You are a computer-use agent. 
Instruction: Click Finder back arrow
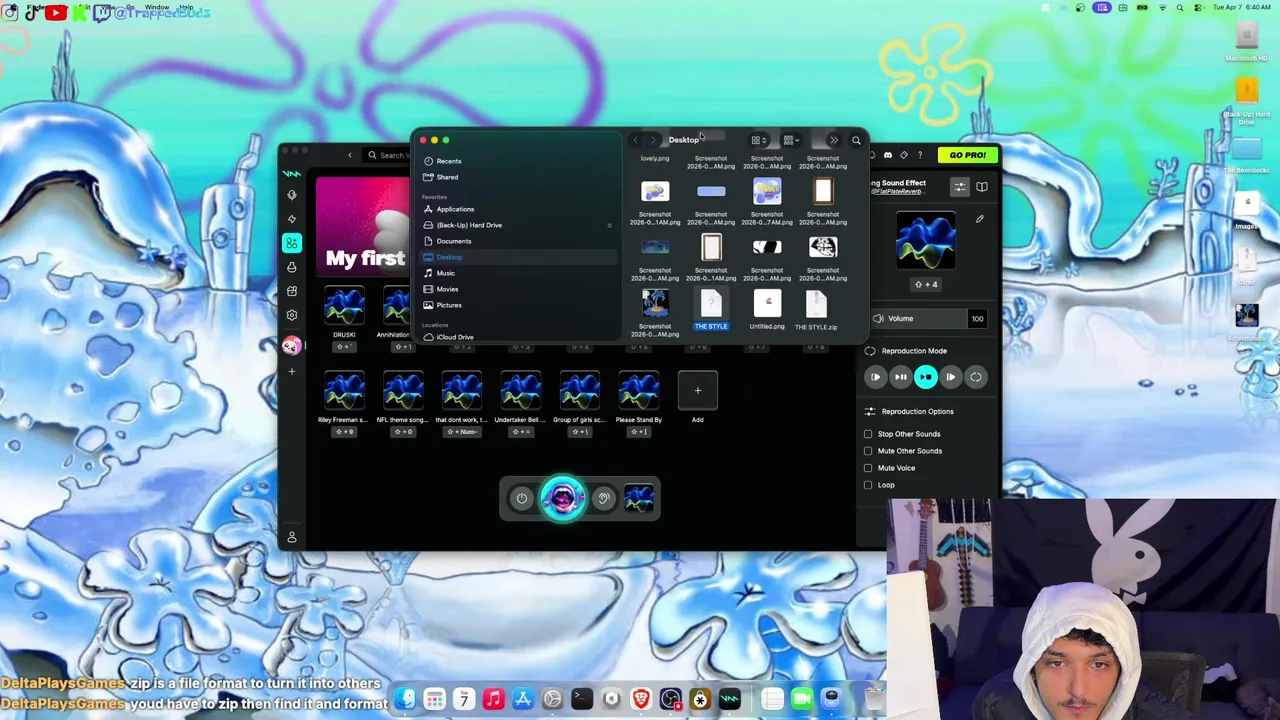click(x=635, y=140)
